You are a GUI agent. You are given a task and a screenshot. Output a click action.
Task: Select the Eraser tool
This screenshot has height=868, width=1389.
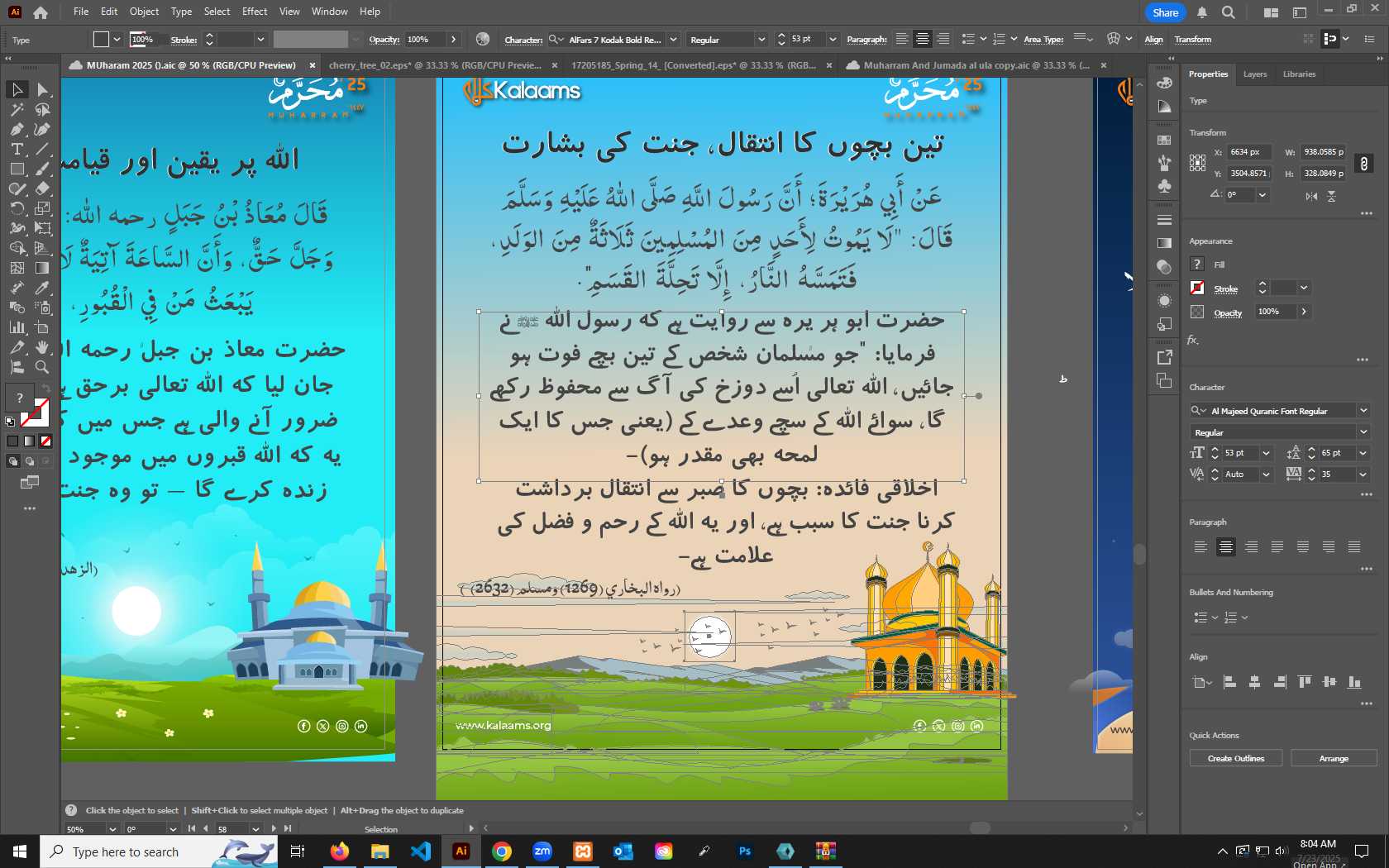[42, 188]
